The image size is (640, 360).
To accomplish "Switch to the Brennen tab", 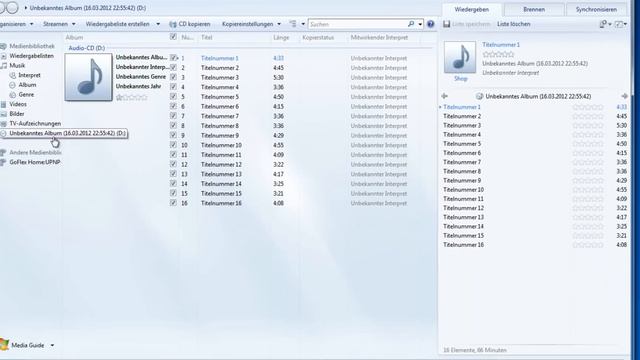I will pyautogui.click(x=534, y=9).
